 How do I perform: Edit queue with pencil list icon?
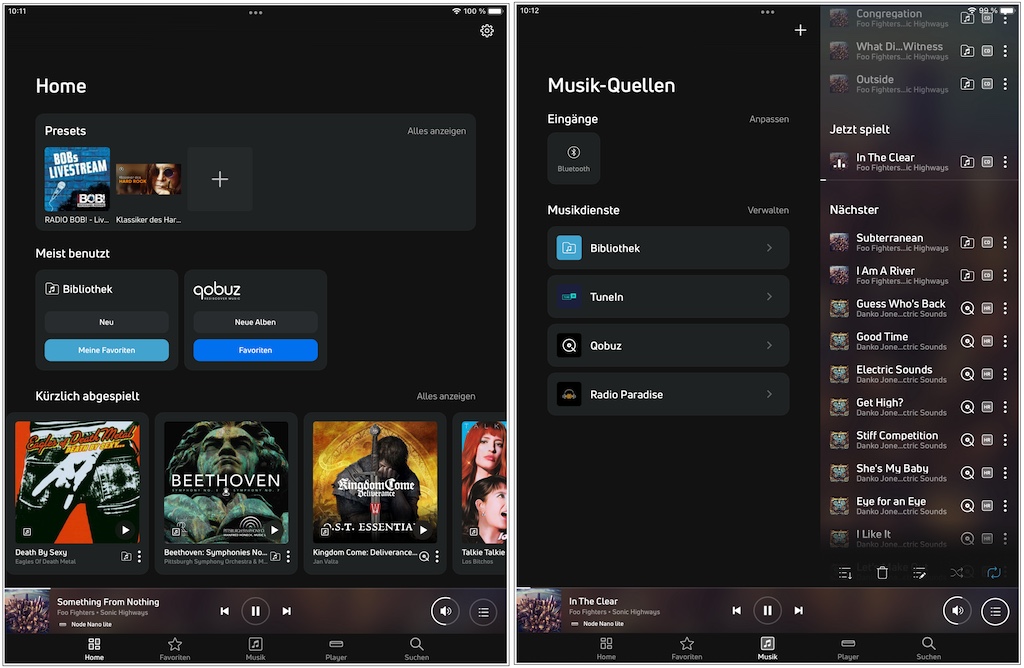tap(920, 573)
